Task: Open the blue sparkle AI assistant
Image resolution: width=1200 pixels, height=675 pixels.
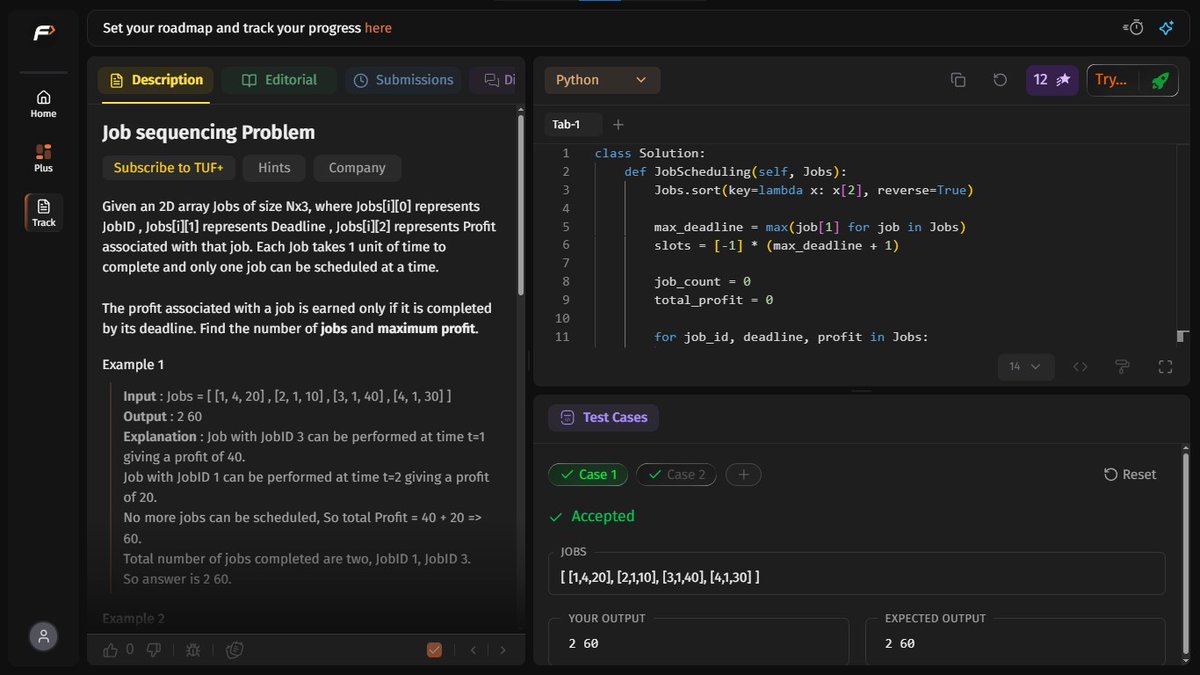Action: tap(1166, 28)
